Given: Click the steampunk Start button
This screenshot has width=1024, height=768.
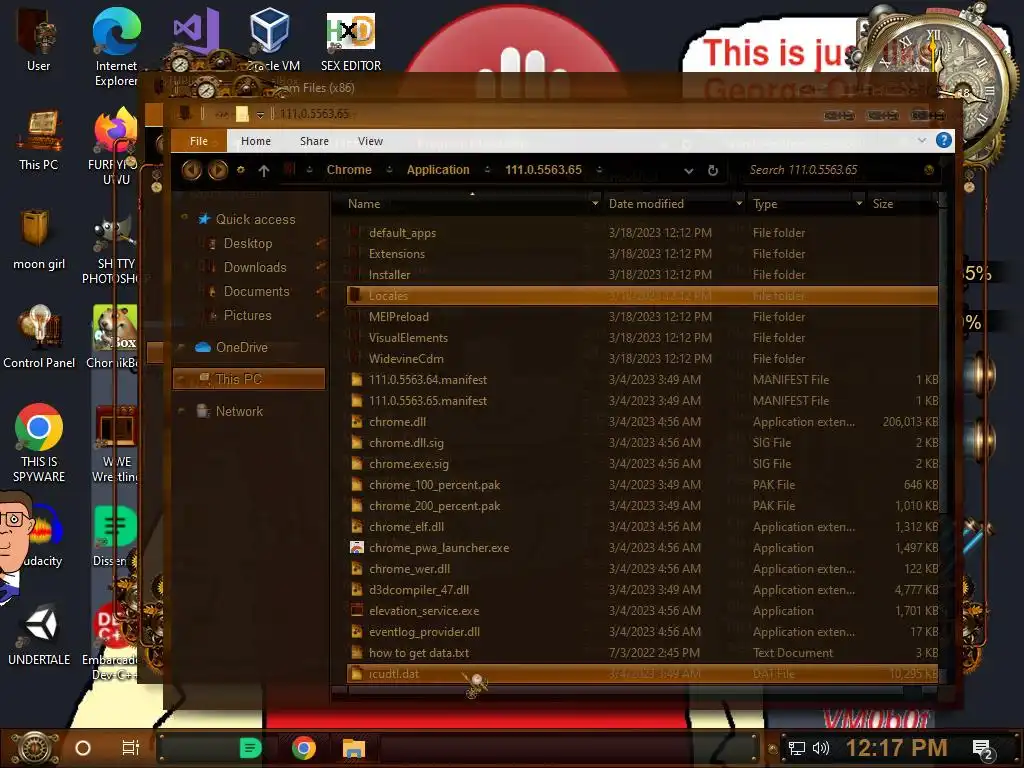Looking at the screenshot, I should pos(36,748).
